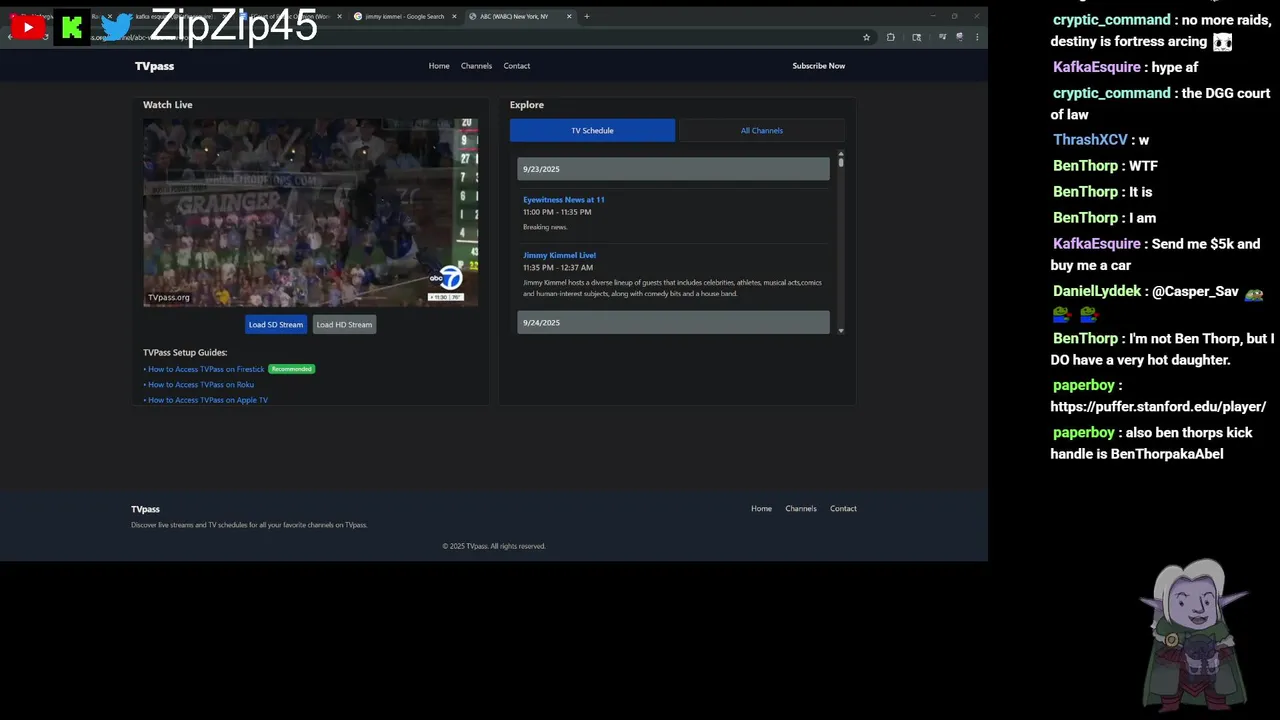Click DanielLyddek username in chat
The width and height of the screenshot is (1280, 720).
click(1096, 291)
